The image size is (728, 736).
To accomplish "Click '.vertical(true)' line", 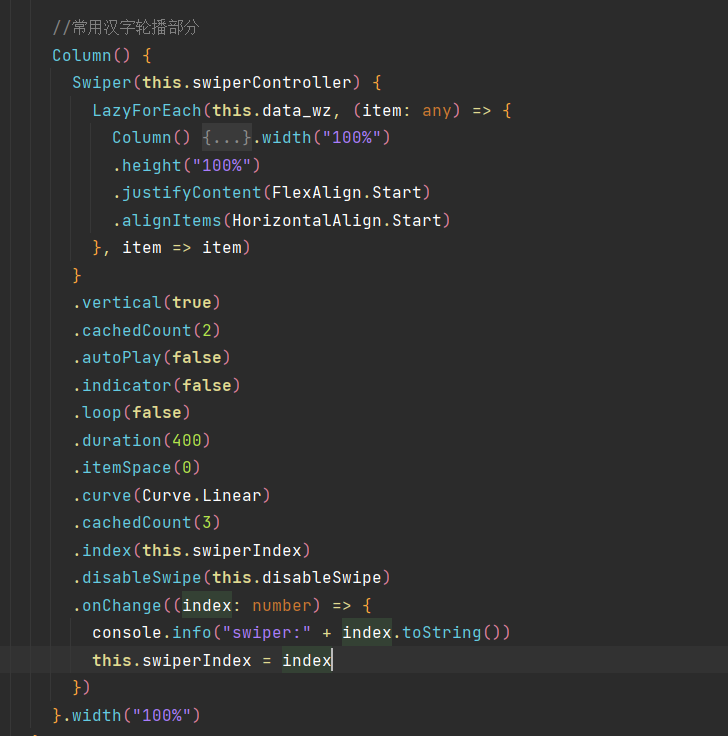I will click(146, 302).
